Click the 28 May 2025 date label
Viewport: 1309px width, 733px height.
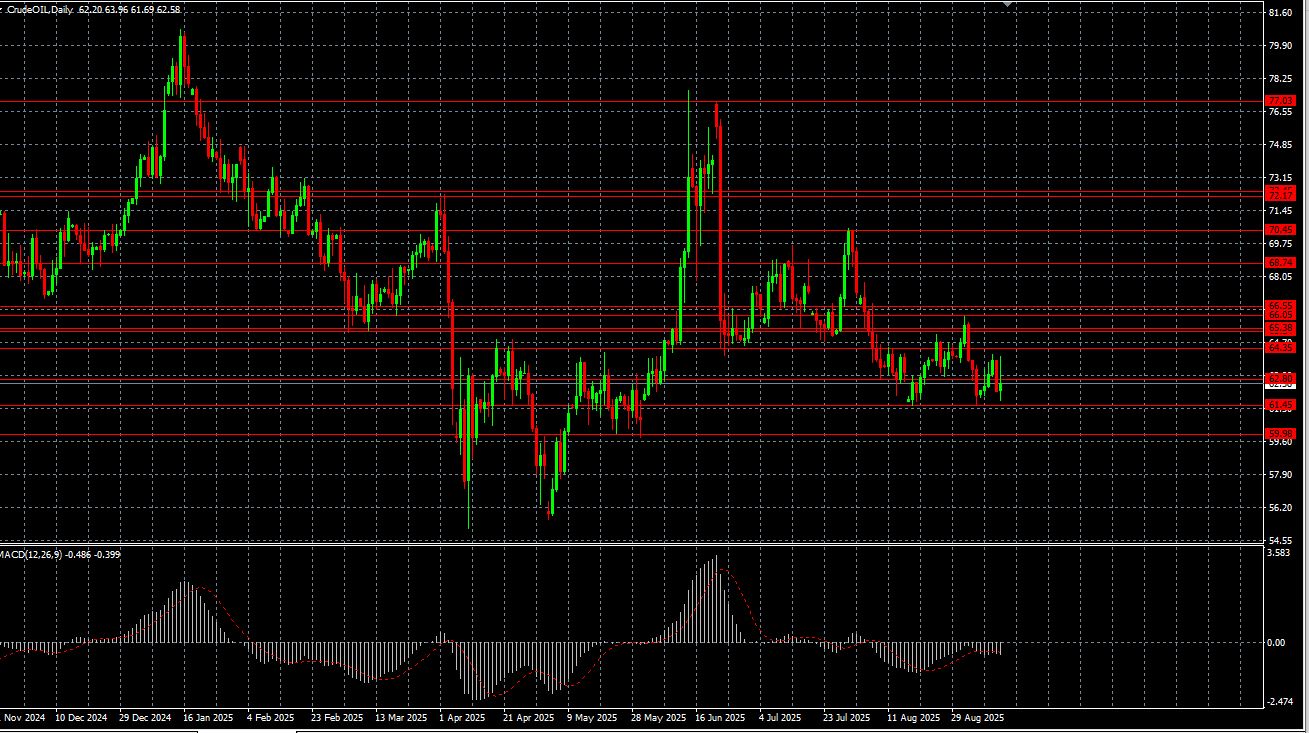tap(658, 718)
